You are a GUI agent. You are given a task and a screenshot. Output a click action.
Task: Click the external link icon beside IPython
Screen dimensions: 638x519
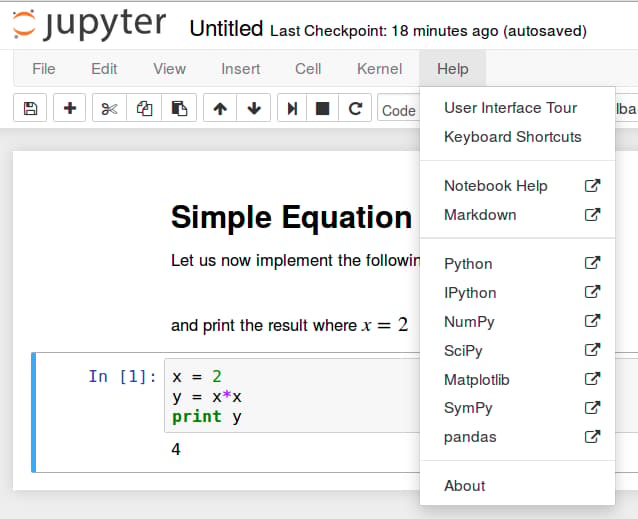[x=592, y=292]
